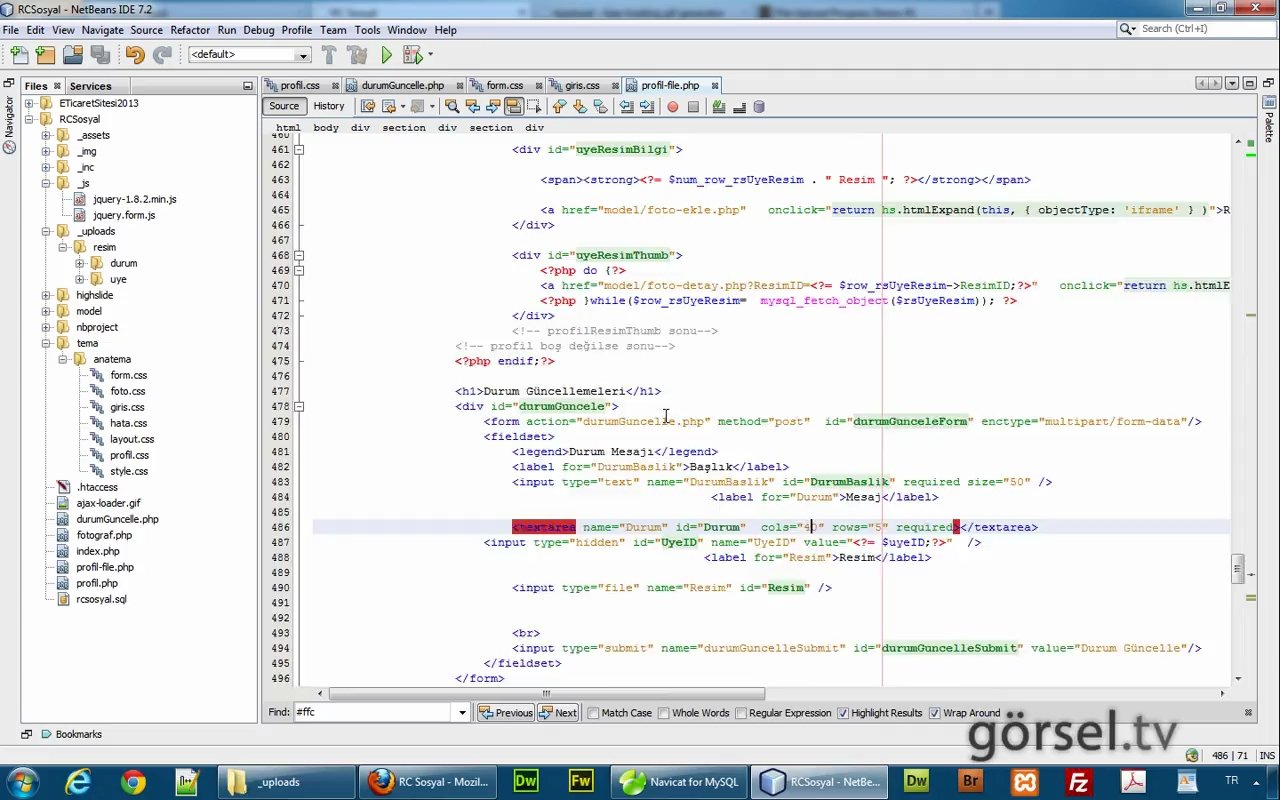Click Find Next button
The width and height of the screenshot is (1280, 800).
point(558,713)
